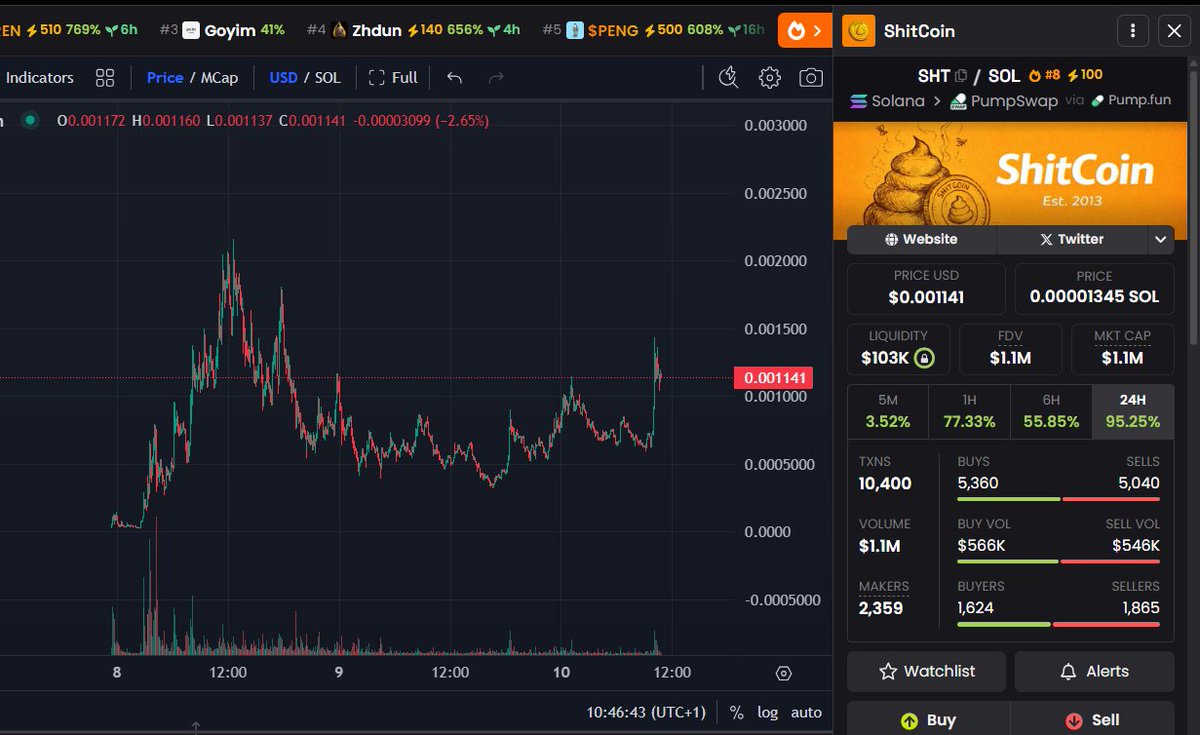This screenshot has height=735, width=1200.
Task: Open chart settings gear icon
Action: coord(769,77)
